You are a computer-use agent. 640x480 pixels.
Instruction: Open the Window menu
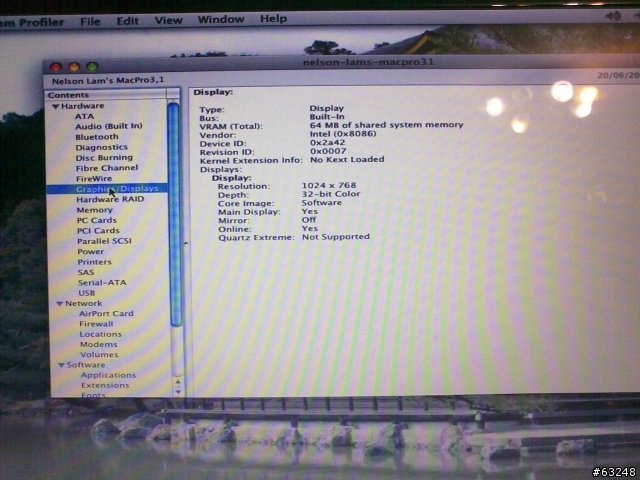(221, 19)
